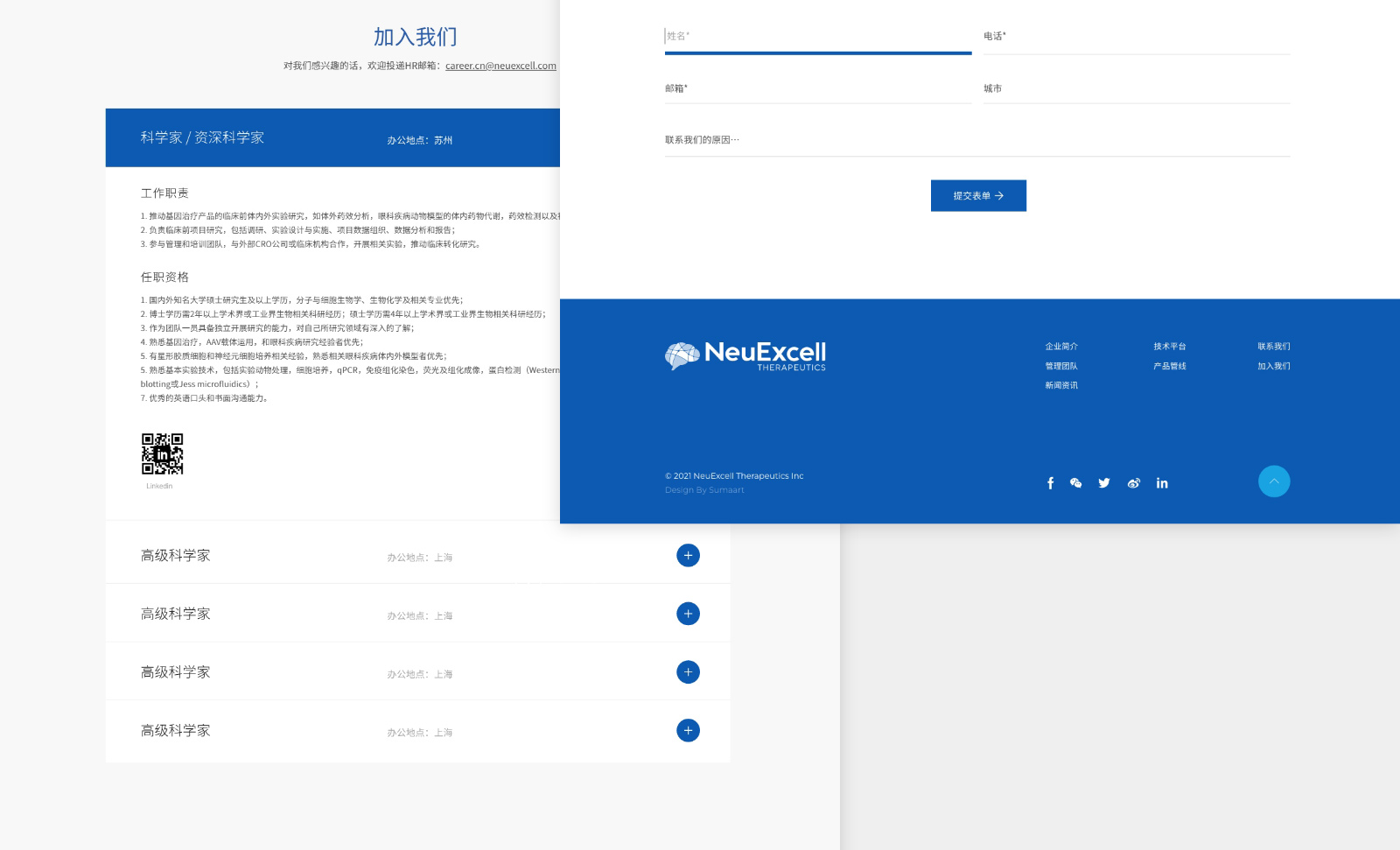Click the NeuExcell Therapeutics logo
Screen dimensions: 1400x850
[x=745, y=355]
